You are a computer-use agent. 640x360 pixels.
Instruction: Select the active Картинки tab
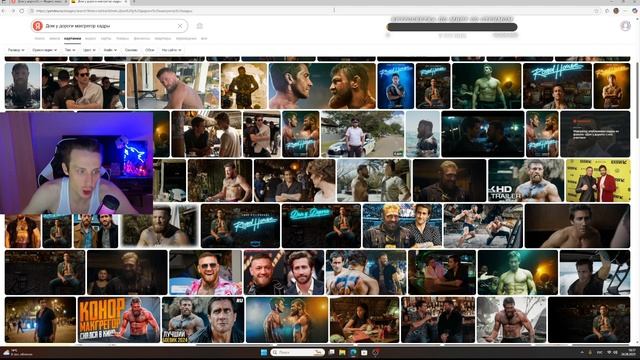73,38
